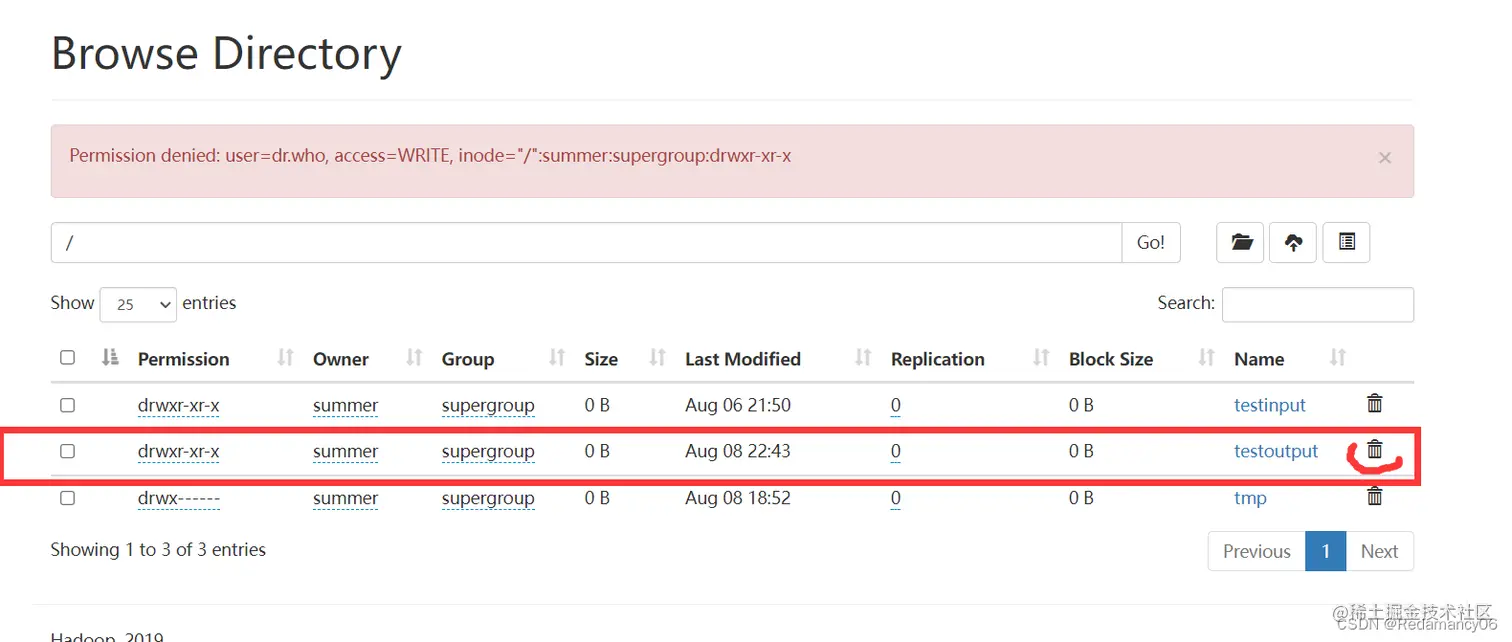Select page 1 in pagination
Screen dimensions: 1512x642
1326,551
